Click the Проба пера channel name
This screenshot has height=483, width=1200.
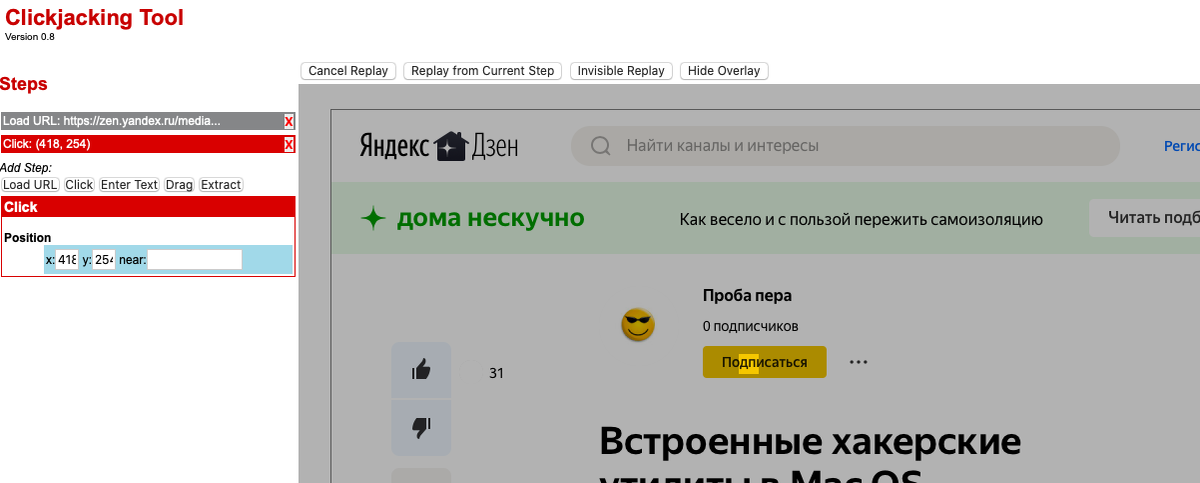click(747, 295)
